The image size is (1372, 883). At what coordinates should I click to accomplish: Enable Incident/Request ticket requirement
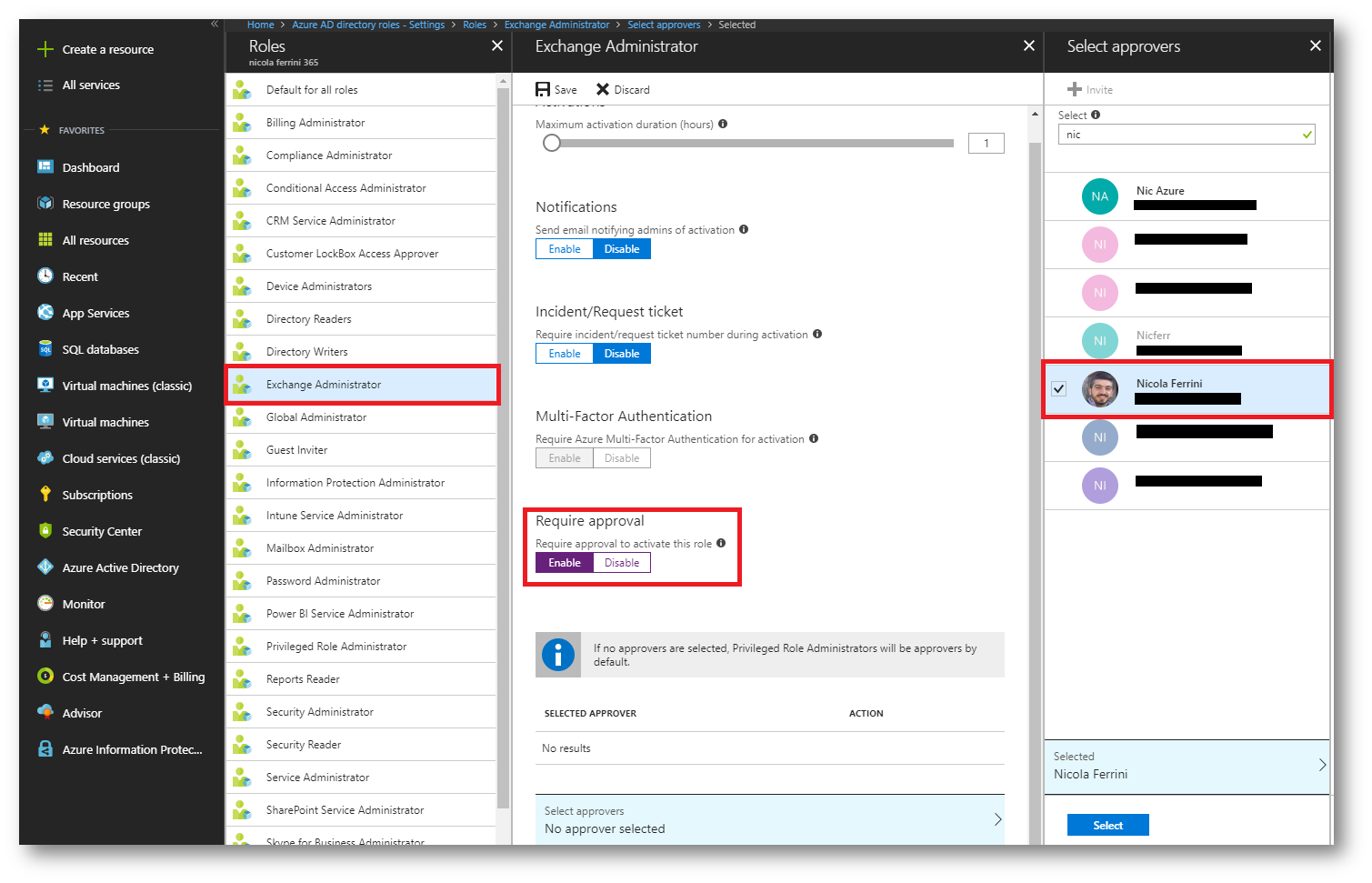pos(565,354)
